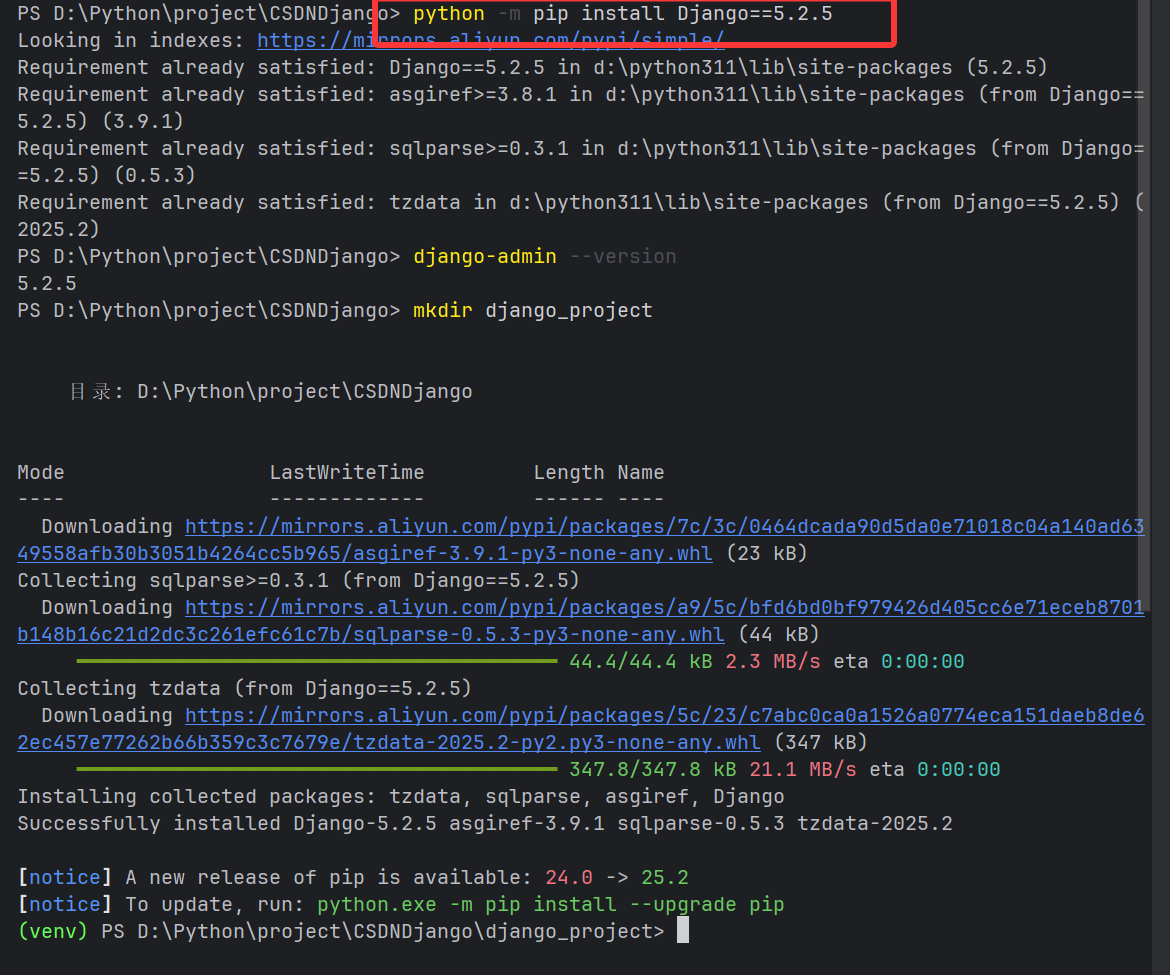The width and height of the screenshot is (1170, 975).
Task: Click the 'Successfully installed Django-5.2.5' line
Action: point(485,824)
